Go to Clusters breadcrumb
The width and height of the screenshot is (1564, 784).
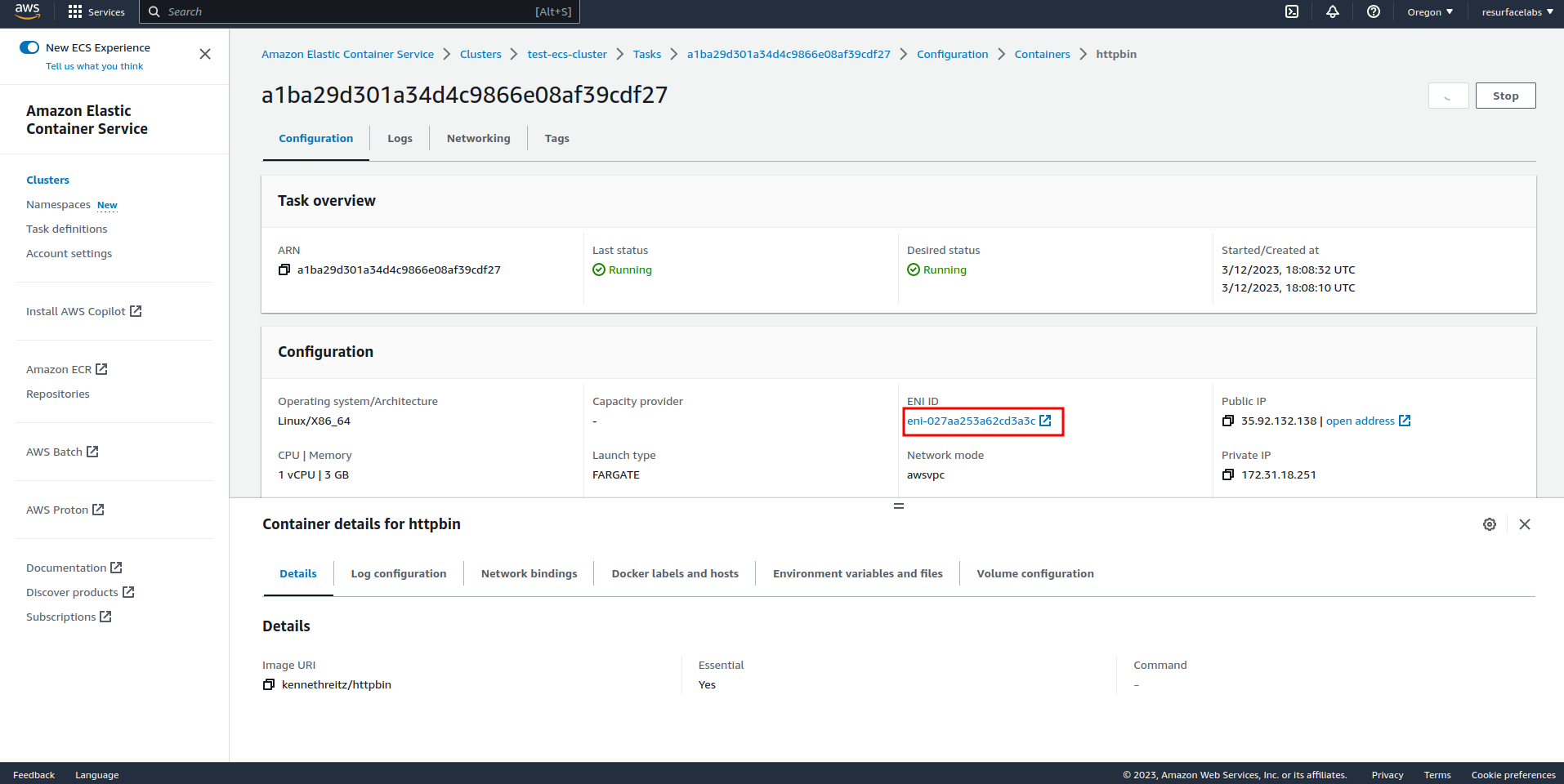[x=480, y=54]
